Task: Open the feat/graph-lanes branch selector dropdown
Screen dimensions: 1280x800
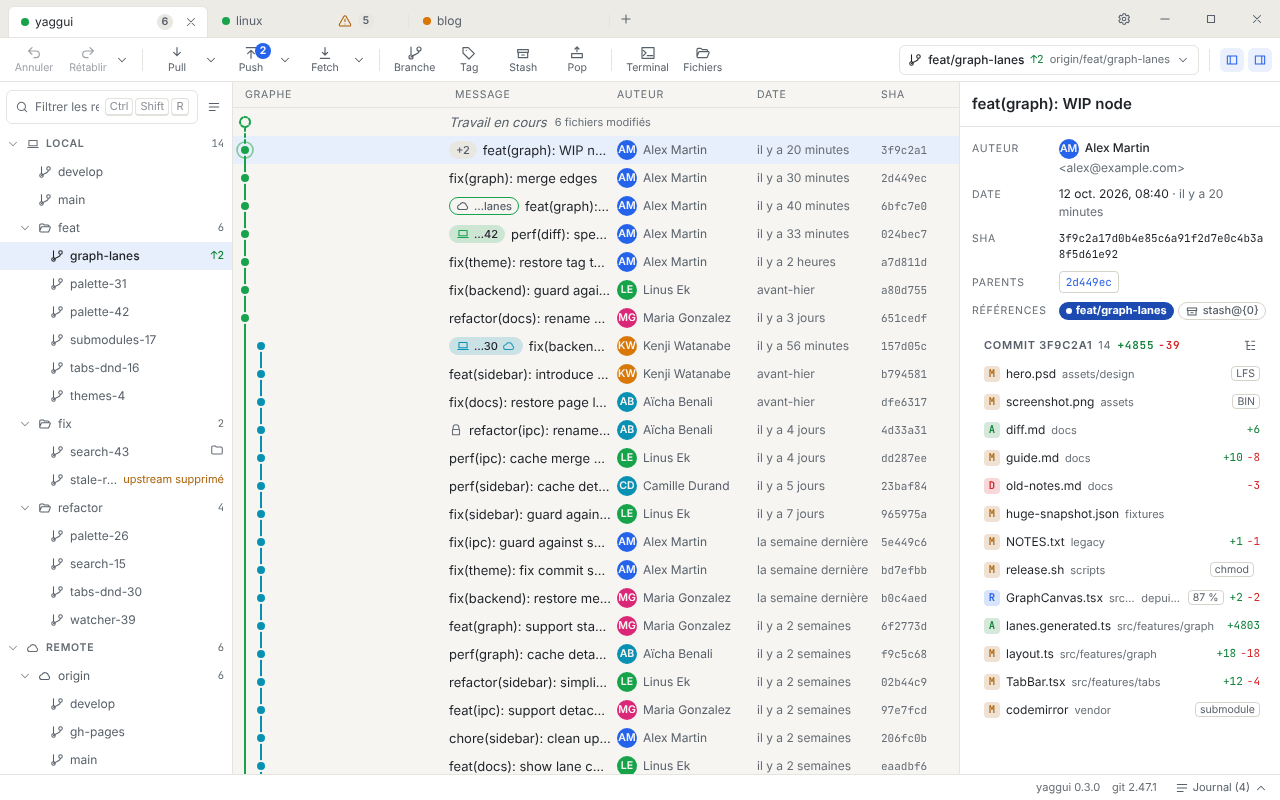Action: (1049, 60)
